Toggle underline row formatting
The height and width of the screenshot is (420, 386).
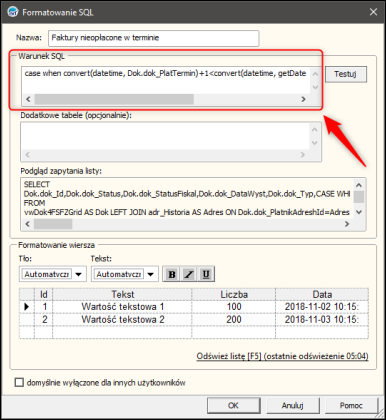point(206,274)
